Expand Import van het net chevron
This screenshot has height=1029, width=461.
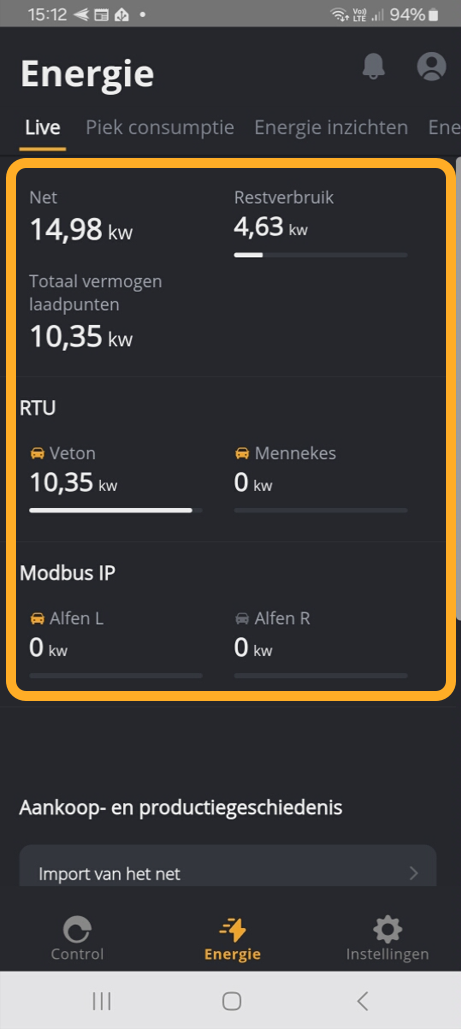coord(414,873)
